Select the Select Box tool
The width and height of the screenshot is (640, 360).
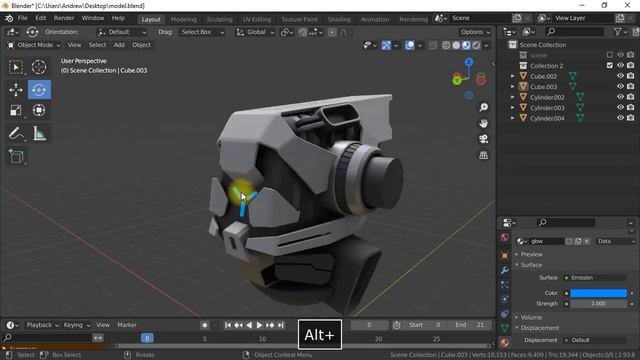16,67
